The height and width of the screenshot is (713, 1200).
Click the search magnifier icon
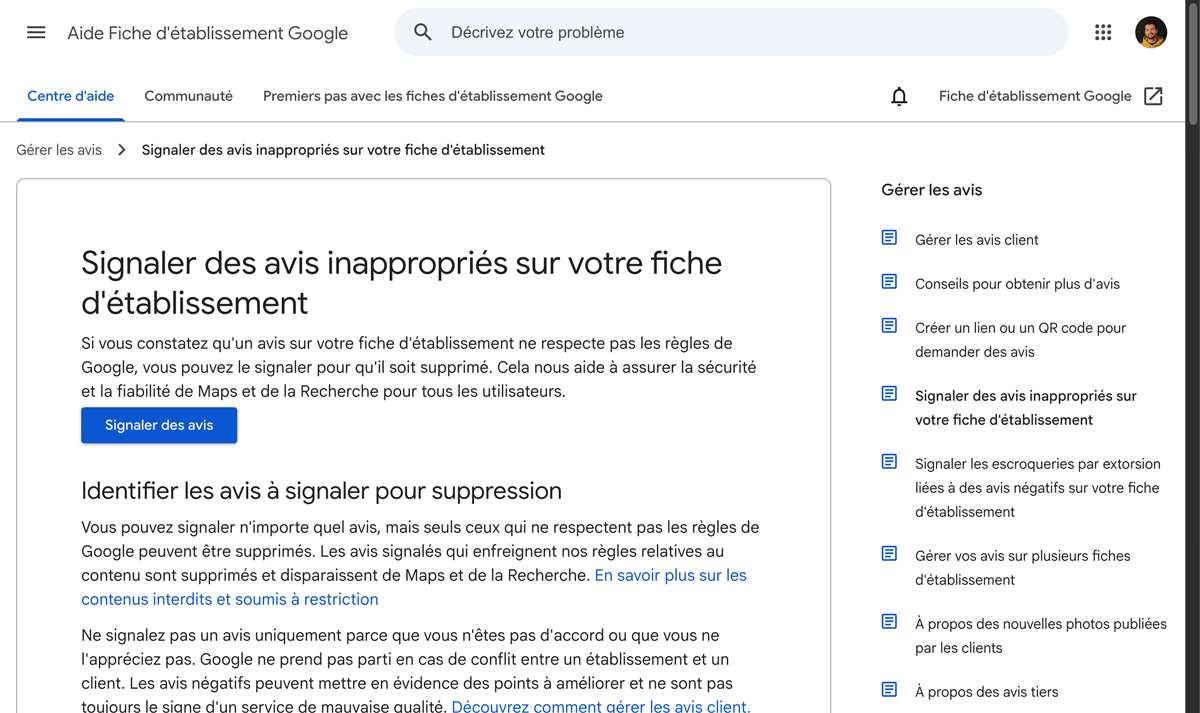(x=423, y=32)
